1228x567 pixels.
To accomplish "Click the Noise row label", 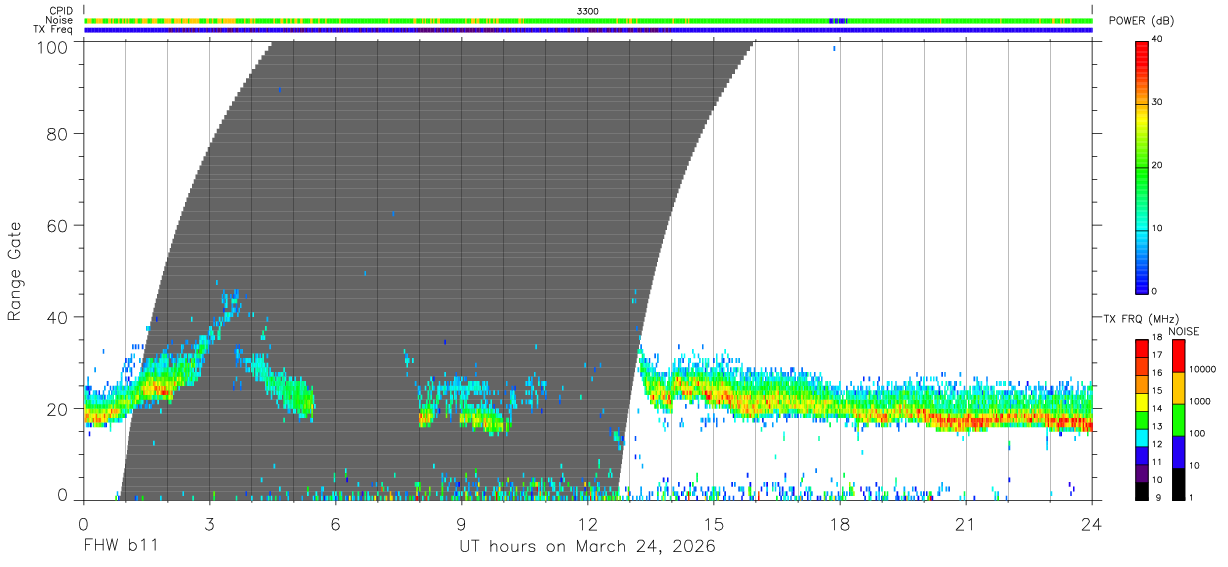I will [x=58, y=20].
